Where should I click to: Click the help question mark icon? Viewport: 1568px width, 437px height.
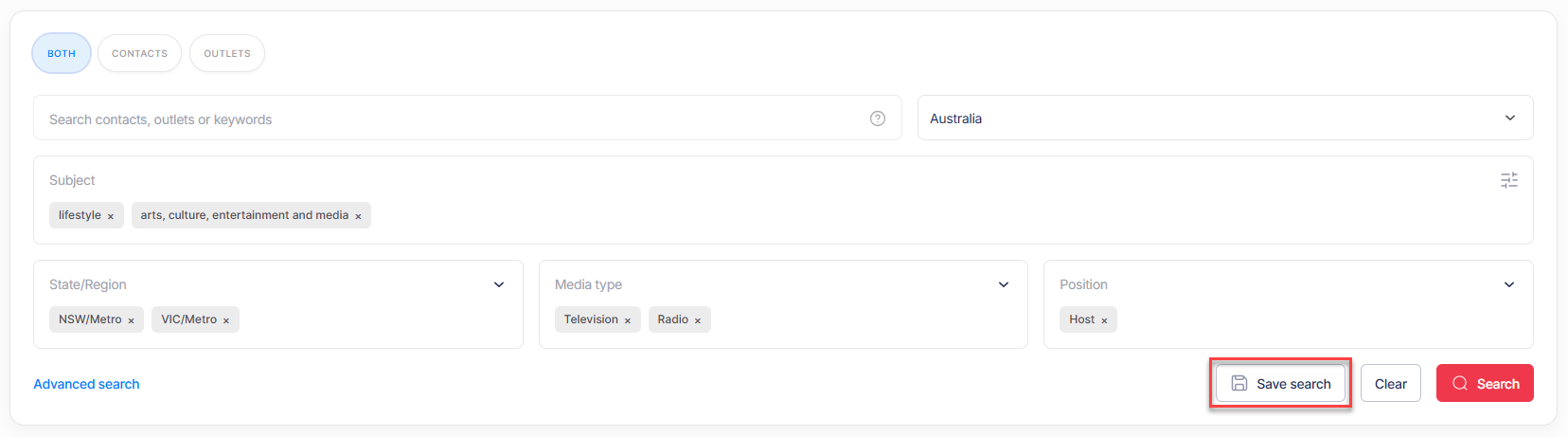coord(878,118)
